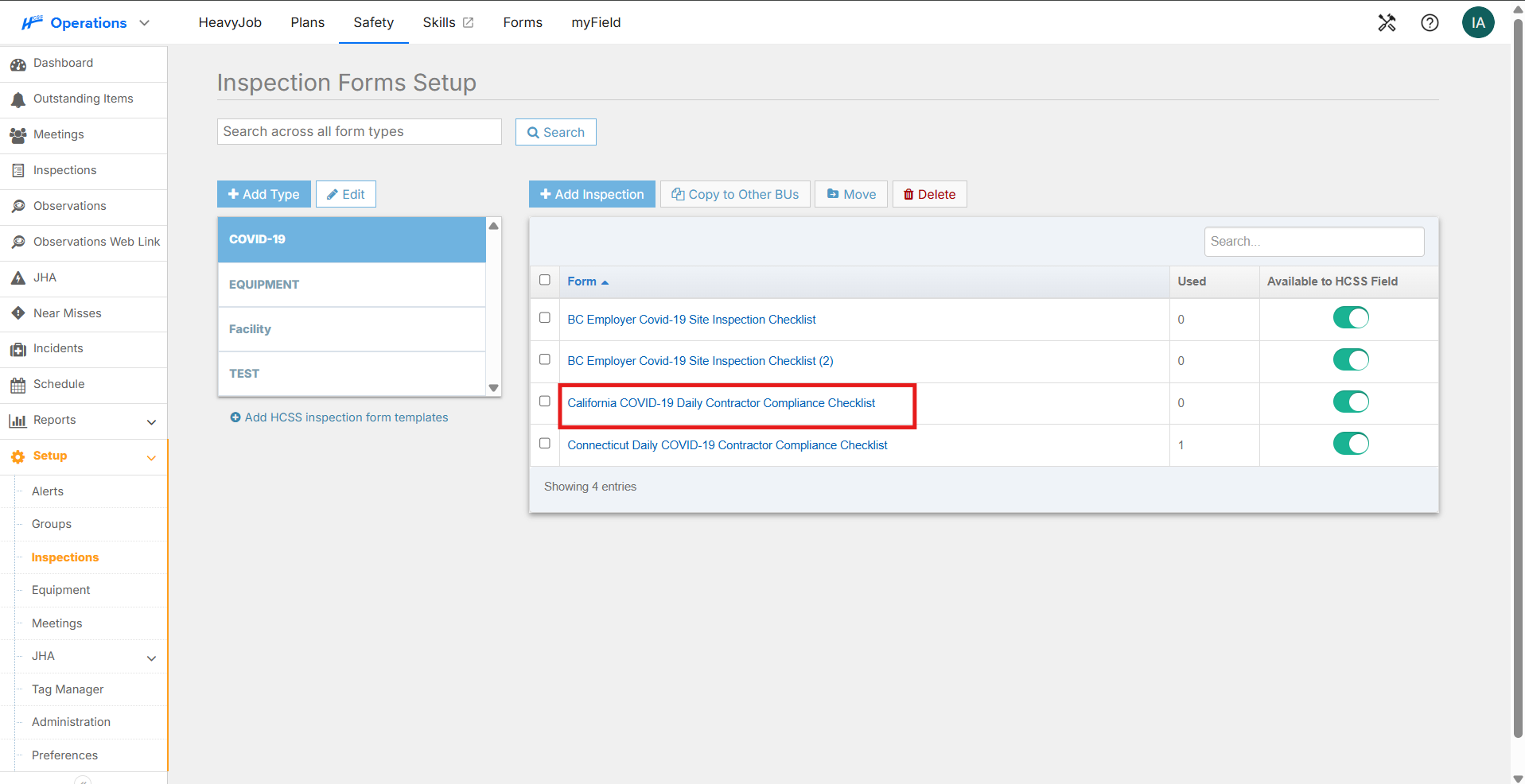
Task: Click the JHA warning triangle icon
Action: [x=18, y=278]
